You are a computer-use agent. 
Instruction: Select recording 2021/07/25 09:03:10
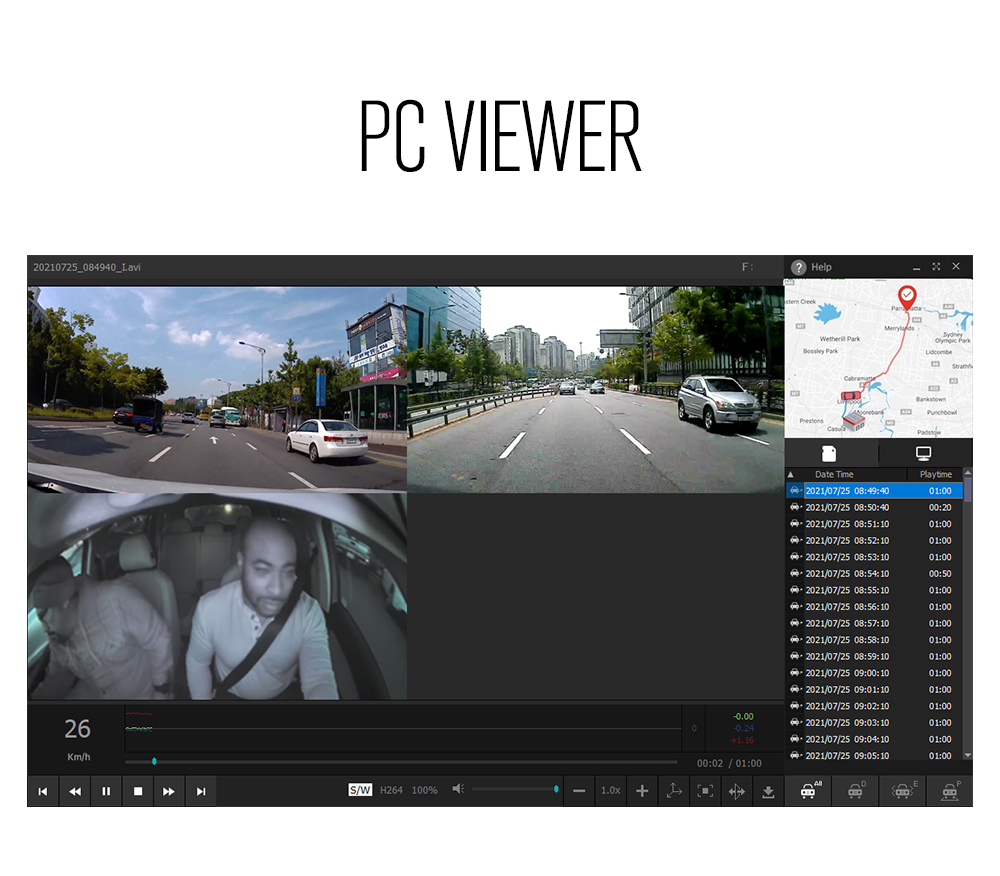(874, 723)
